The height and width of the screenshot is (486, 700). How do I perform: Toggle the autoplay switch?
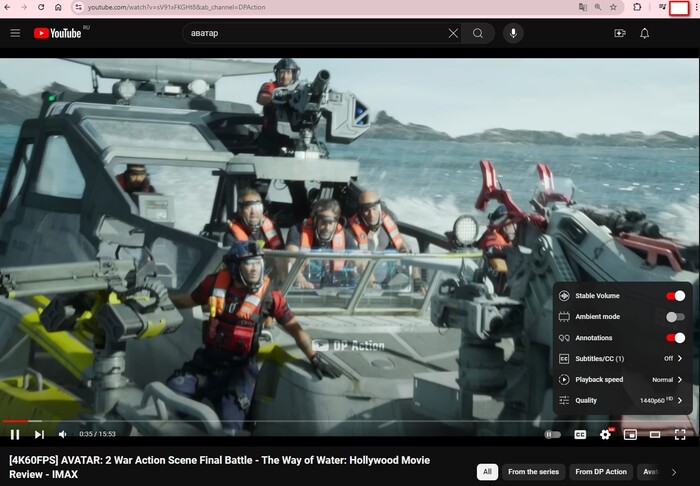click(553, 434)
